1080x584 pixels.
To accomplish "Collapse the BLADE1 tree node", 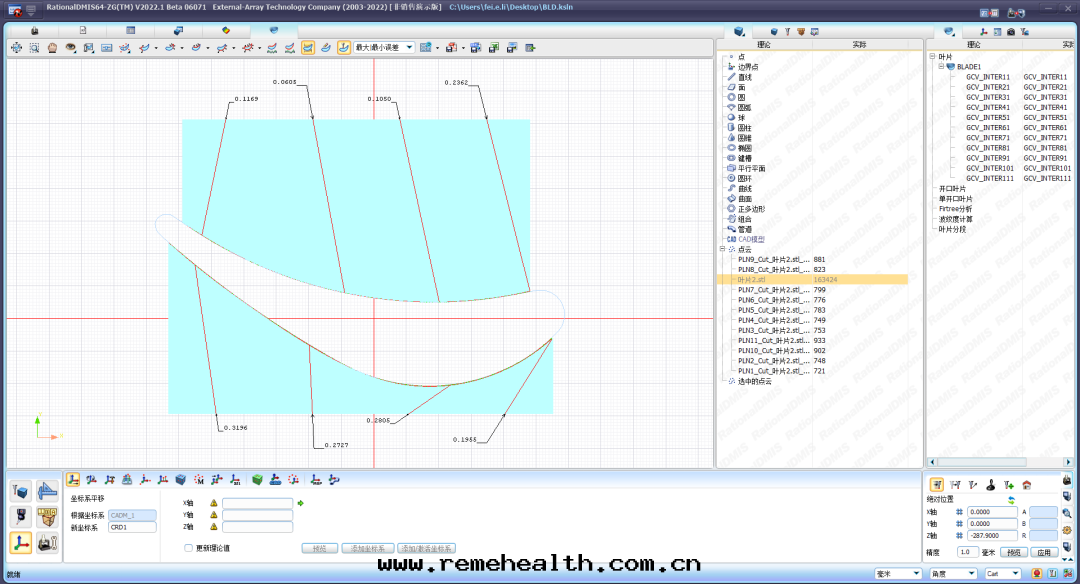I will click(941, 67).
